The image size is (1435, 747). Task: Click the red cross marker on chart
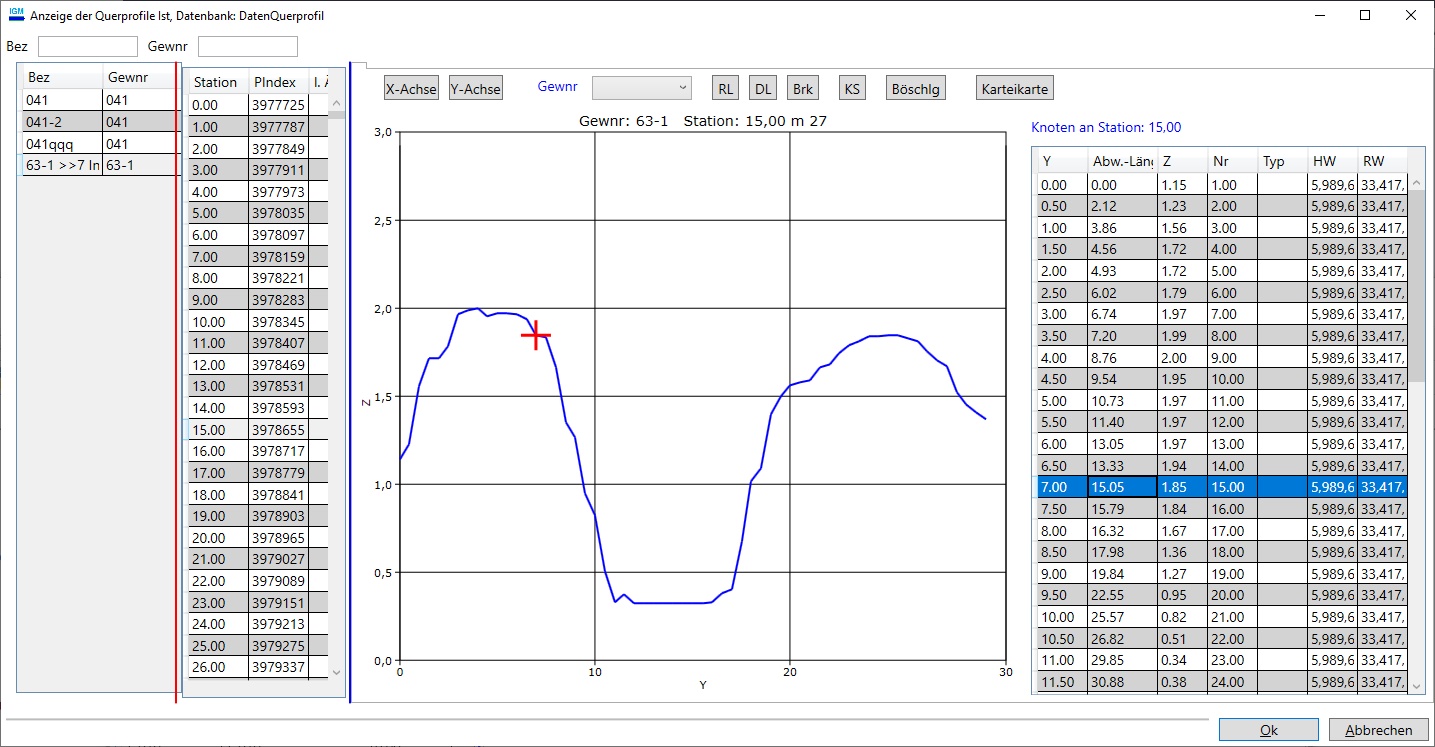pos(536,335)
